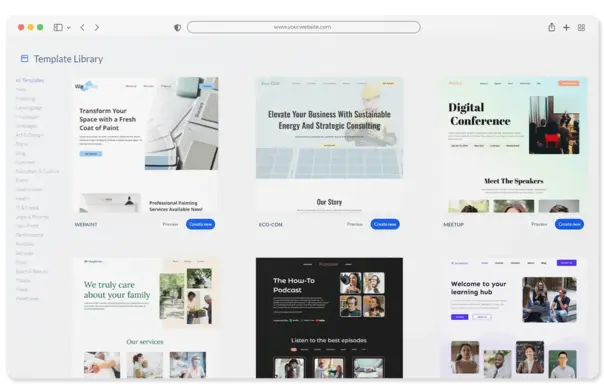Preview the ECO-CON template

[x=355, y=224]
